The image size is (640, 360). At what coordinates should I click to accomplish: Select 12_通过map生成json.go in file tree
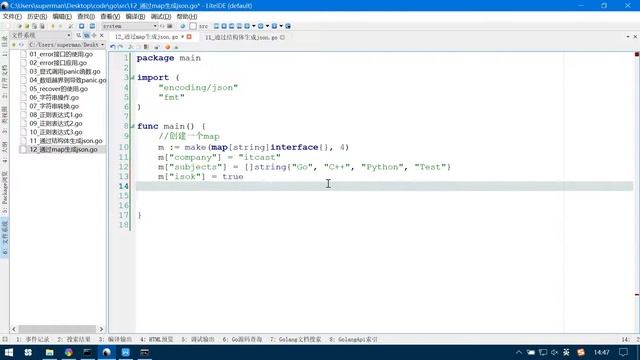pos(63,149)
